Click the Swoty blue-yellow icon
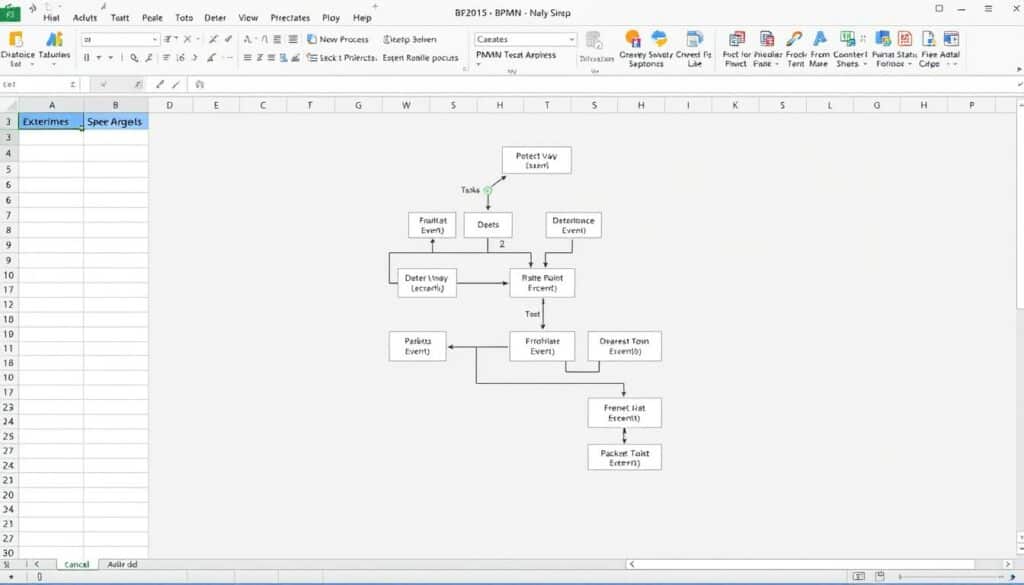 tap(660, 39)
